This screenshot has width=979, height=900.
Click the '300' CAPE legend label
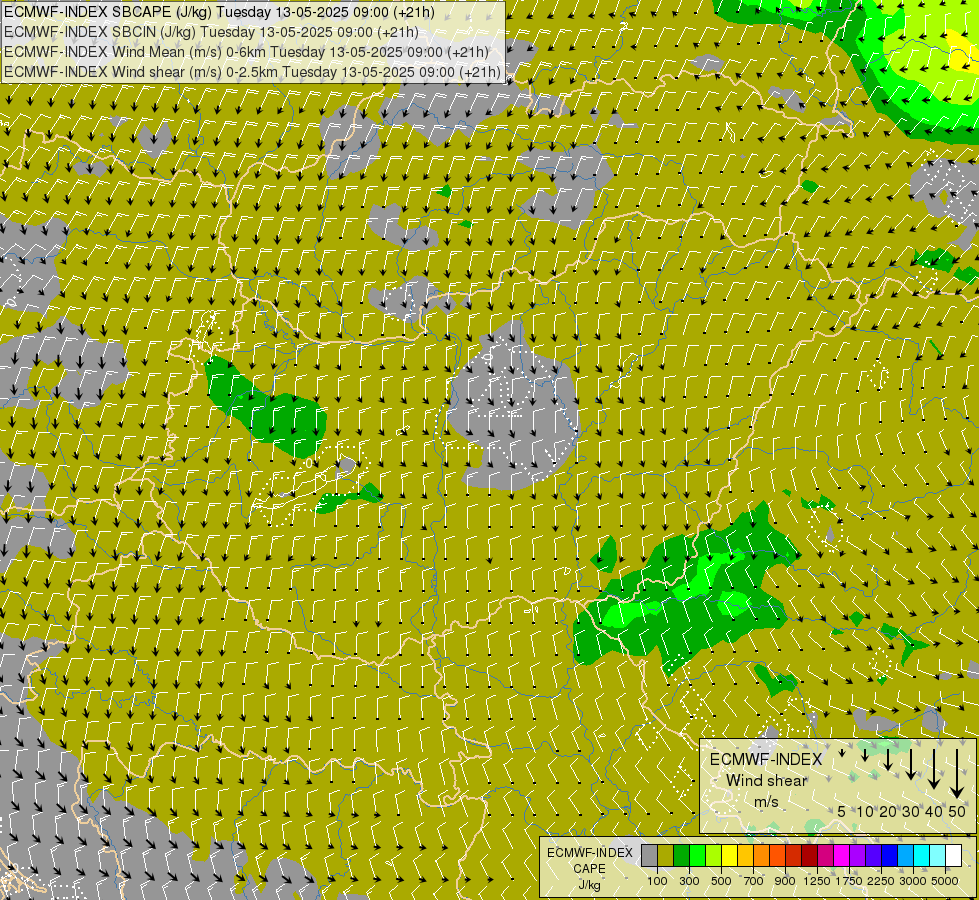click(689, 881)
